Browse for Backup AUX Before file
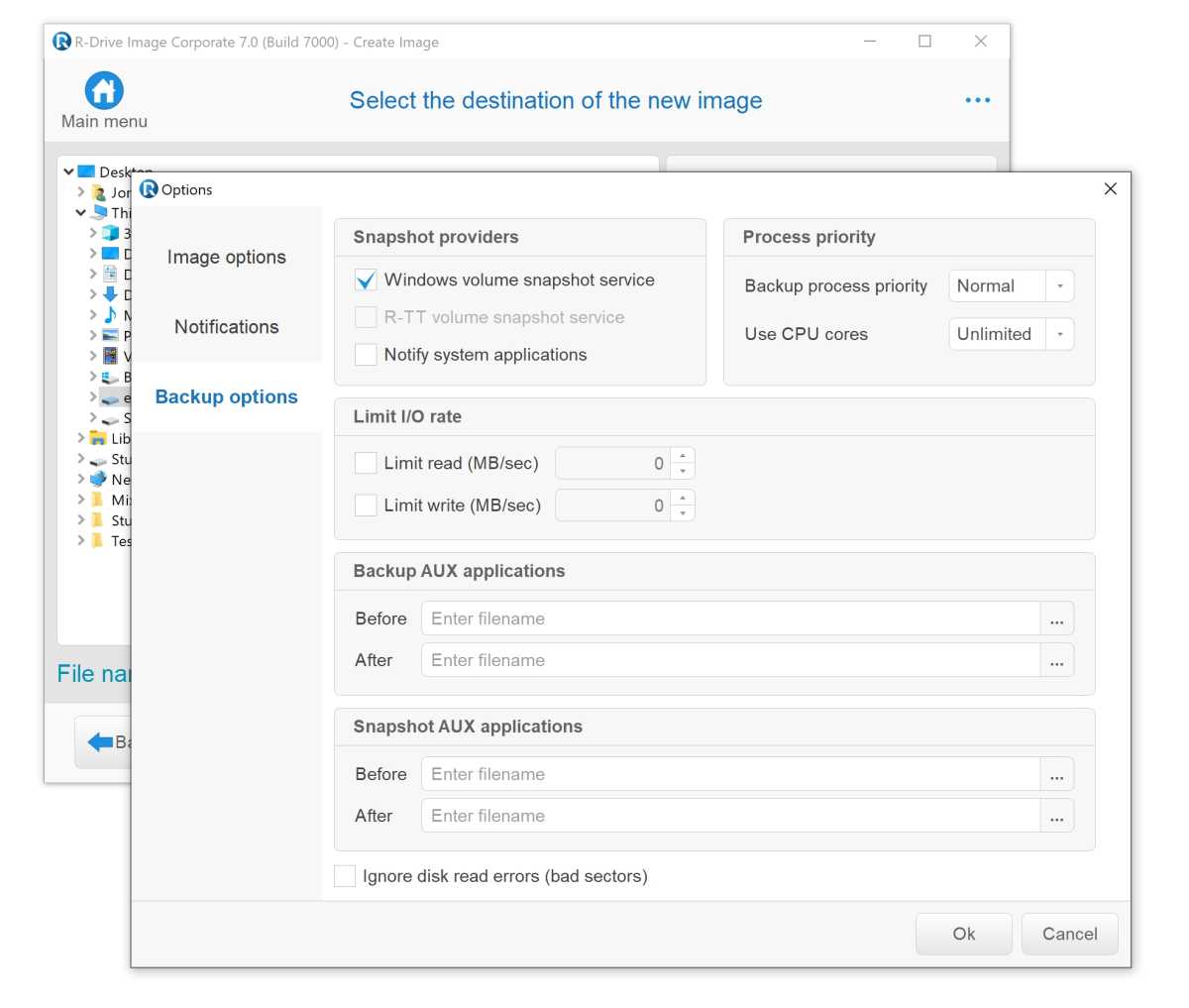This screenshot has height=1008, width=1189. click(x=1057, y=618)
